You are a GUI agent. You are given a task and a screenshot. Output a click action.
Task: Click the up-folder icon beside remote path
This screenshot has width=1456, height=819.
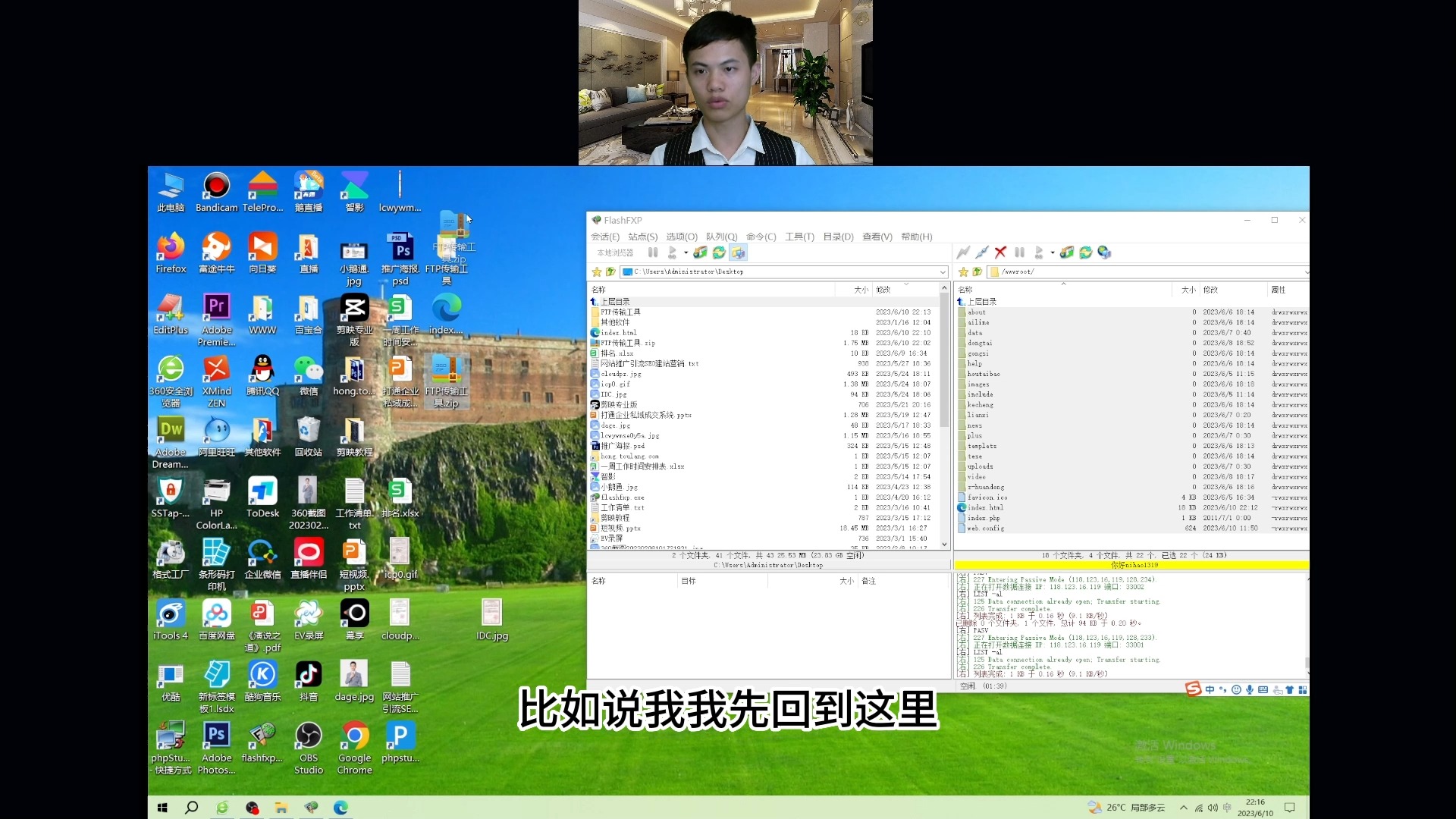pyautogui.click(x=977, y=271)
